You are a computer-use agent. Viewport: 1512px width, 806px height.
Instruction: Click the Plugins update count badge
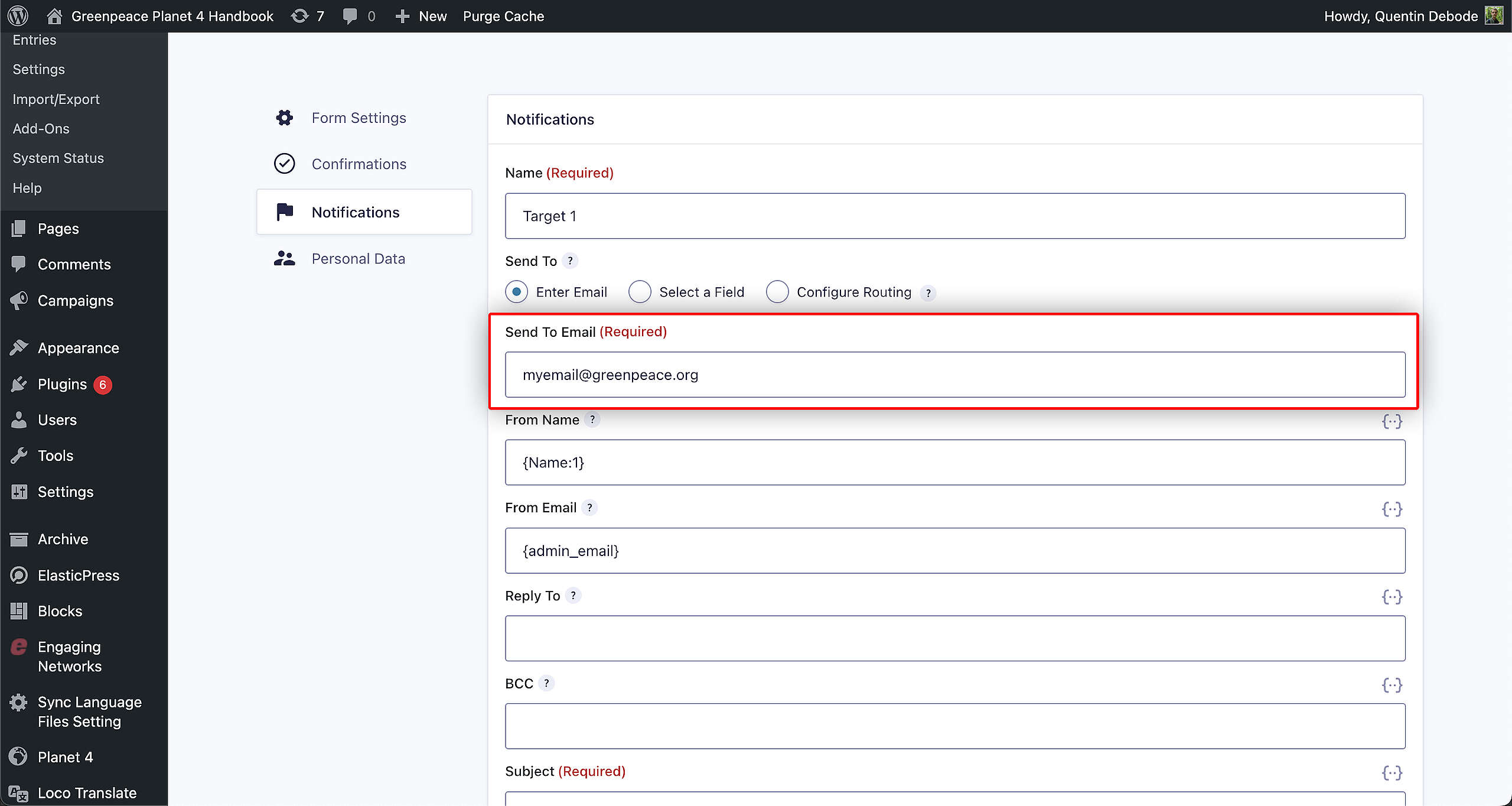pos(103,385)
